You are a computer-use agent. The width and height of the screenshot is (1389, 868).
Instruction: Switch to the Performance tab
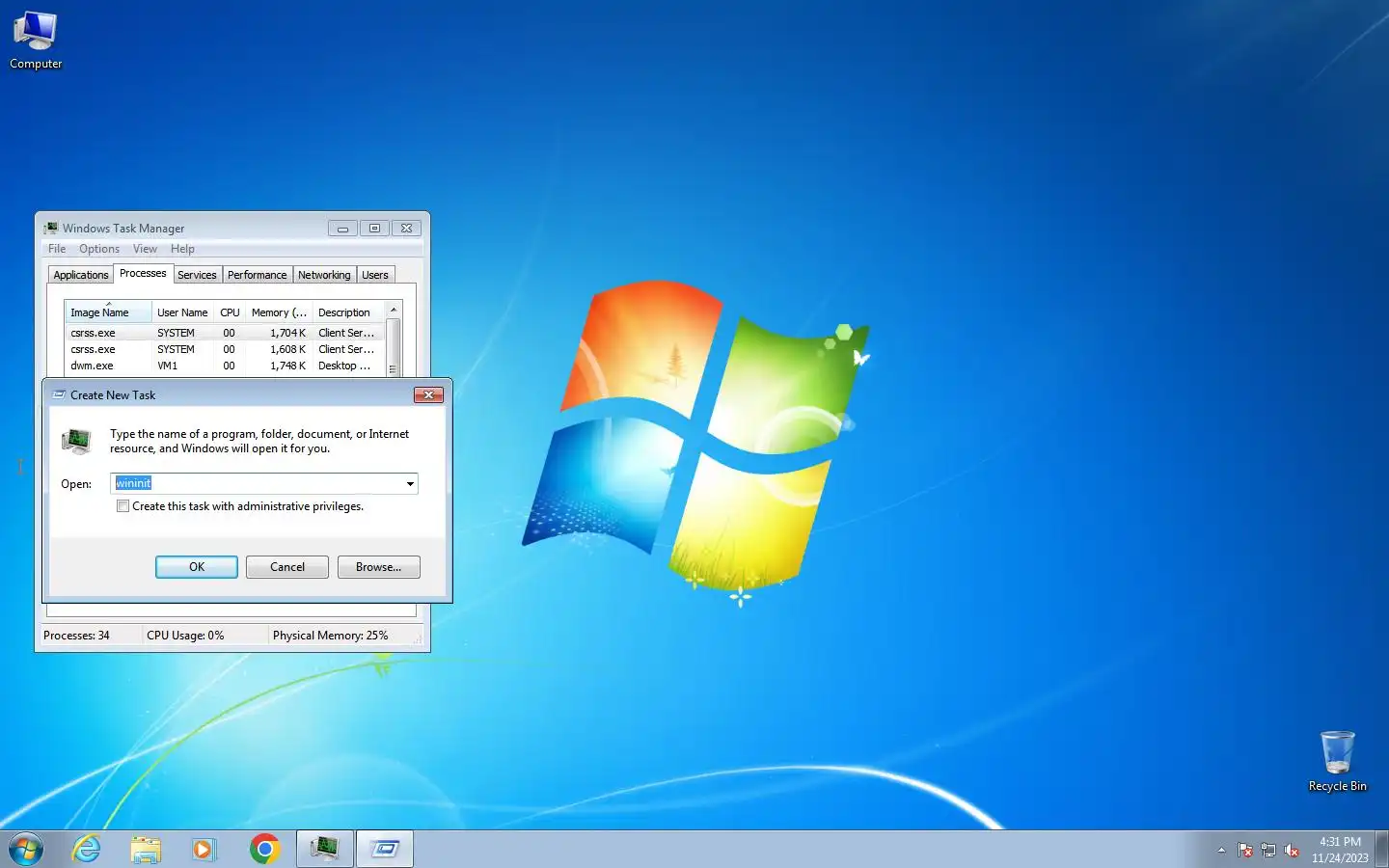coord(257,275)
